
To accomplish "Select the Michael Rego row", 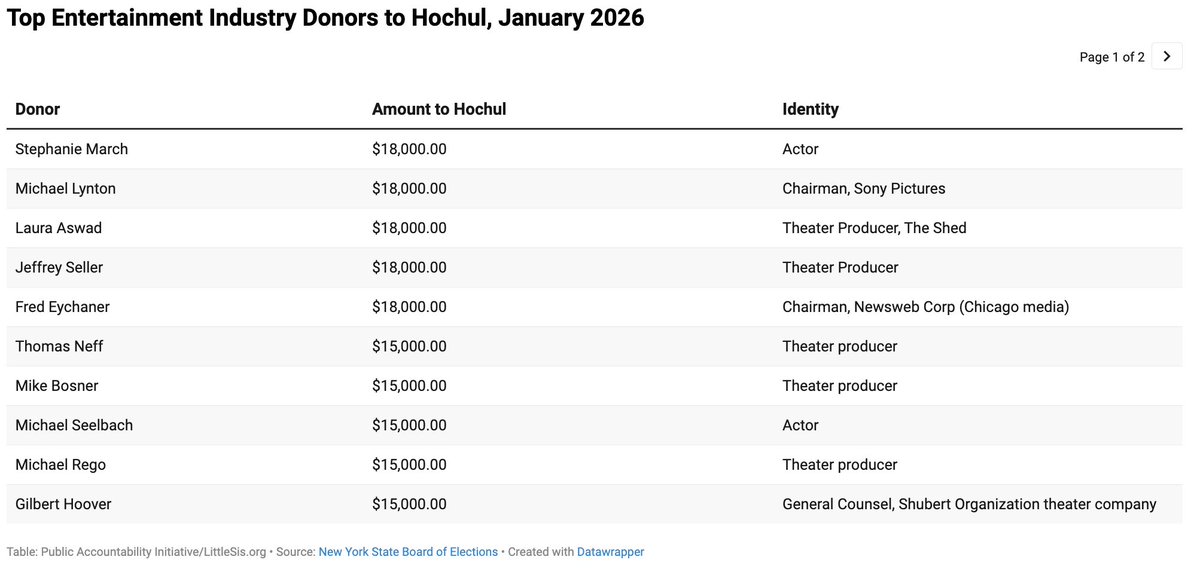I will (x=594, y=465).
